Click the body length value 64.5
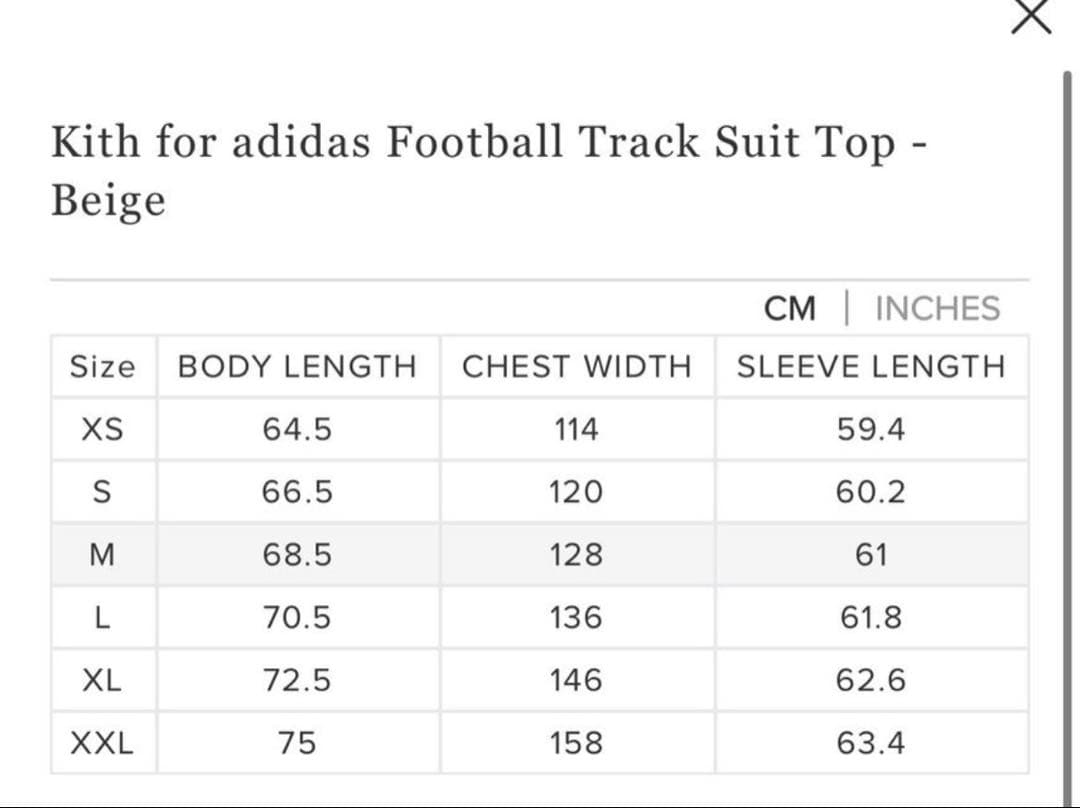This screenshot has height=808, width=1080. [x=296, y=429]
